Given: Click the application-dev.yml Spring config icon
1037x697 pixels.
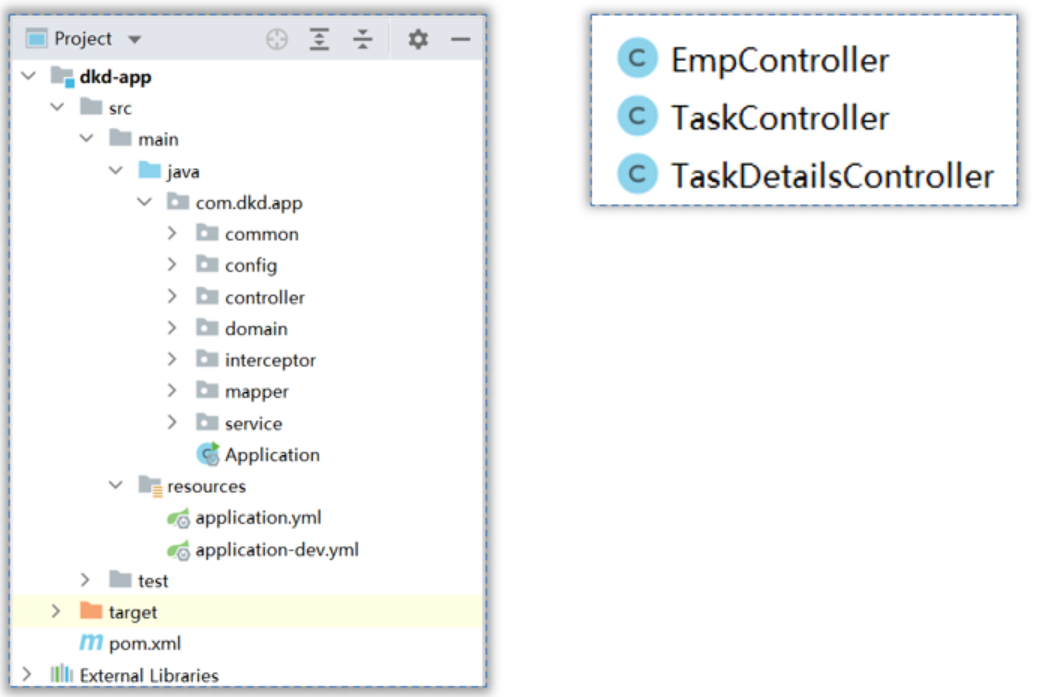Looking at the screenshot, I should point(179,550).
